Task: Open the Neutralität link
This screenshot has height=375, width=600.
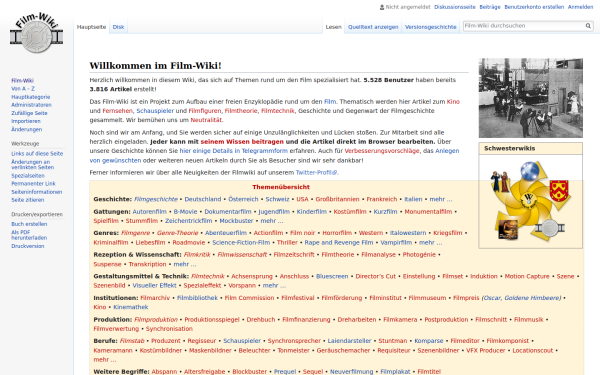Action: click(206, 120)
